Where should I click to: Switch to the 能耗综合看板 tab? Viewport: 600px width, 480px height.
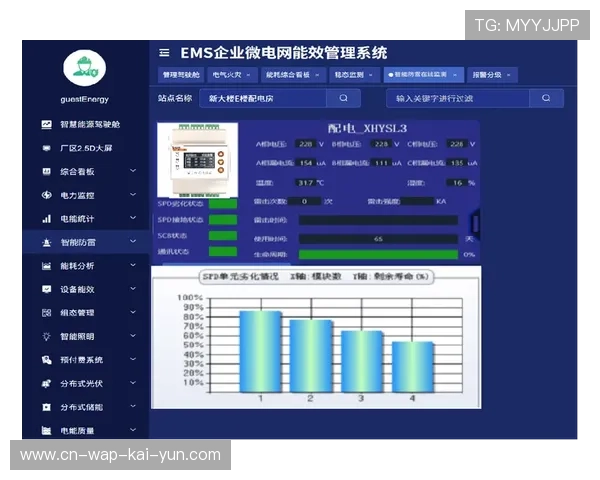[x=293, y=75]
